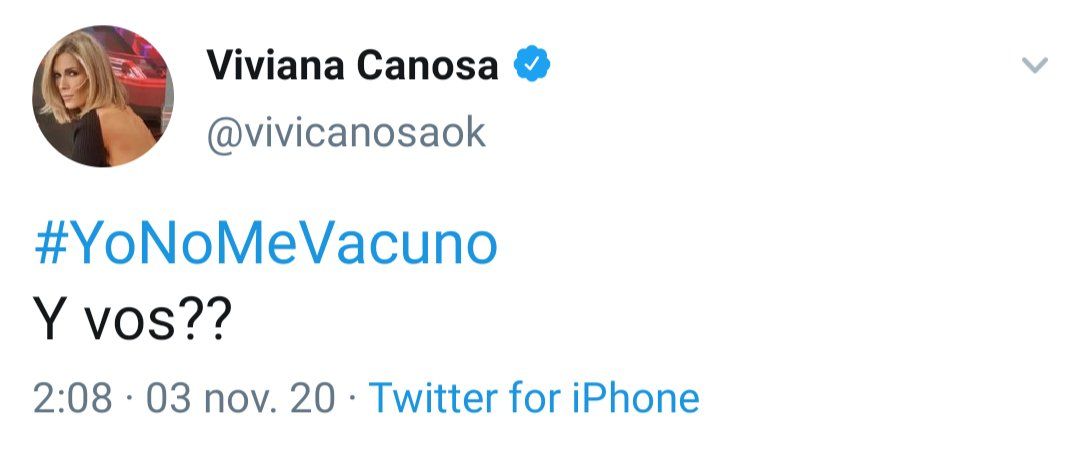This screenshot has height=452, width=1080.
Task: Open Viviana Canosa's profile picture
Action: tap(103, 98)
